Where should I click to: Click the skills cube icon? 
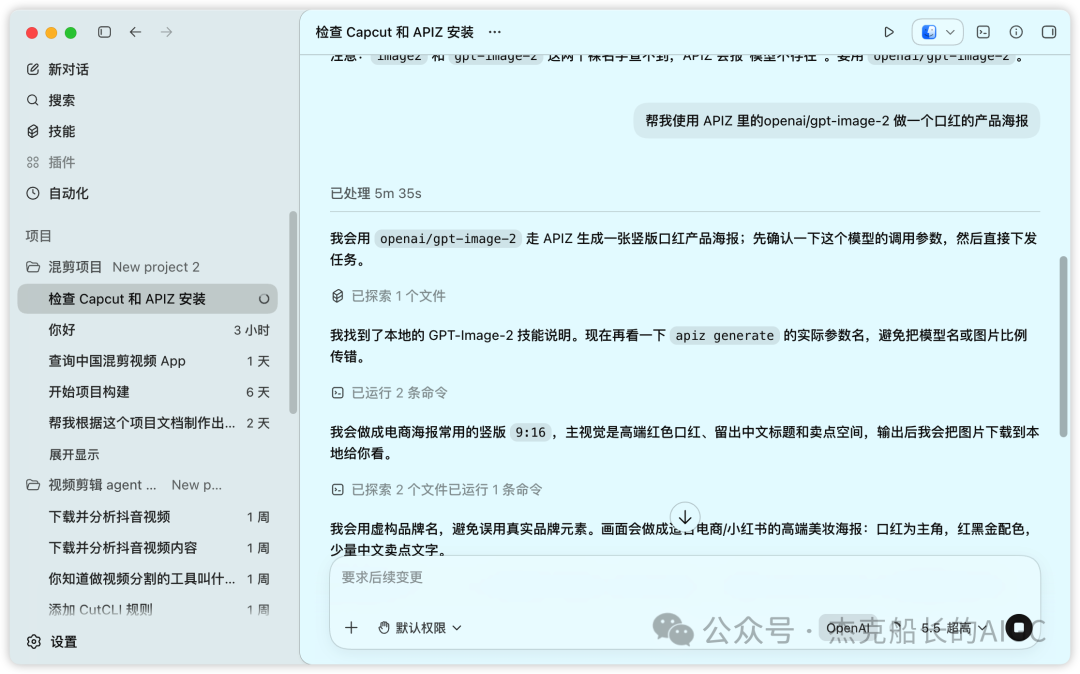[32, 131]
